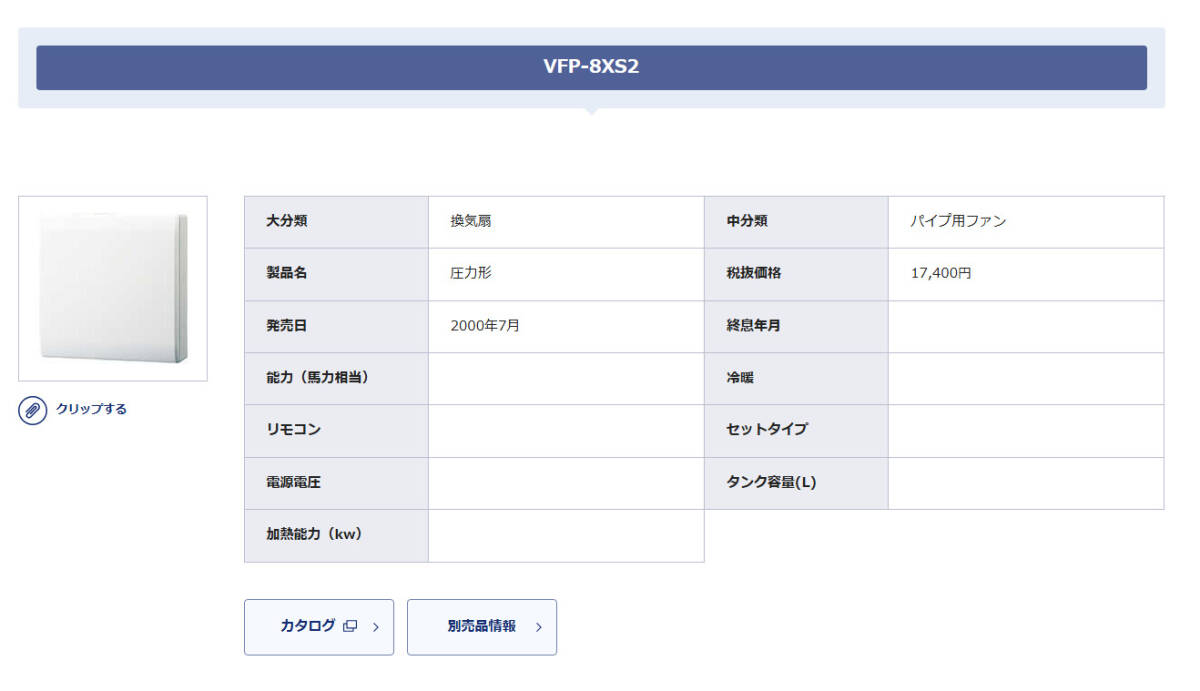This screenshot has width=1200, height=691.
Task: Click the パイプ用ファン subcategory cell
Action: click(958, 221)
